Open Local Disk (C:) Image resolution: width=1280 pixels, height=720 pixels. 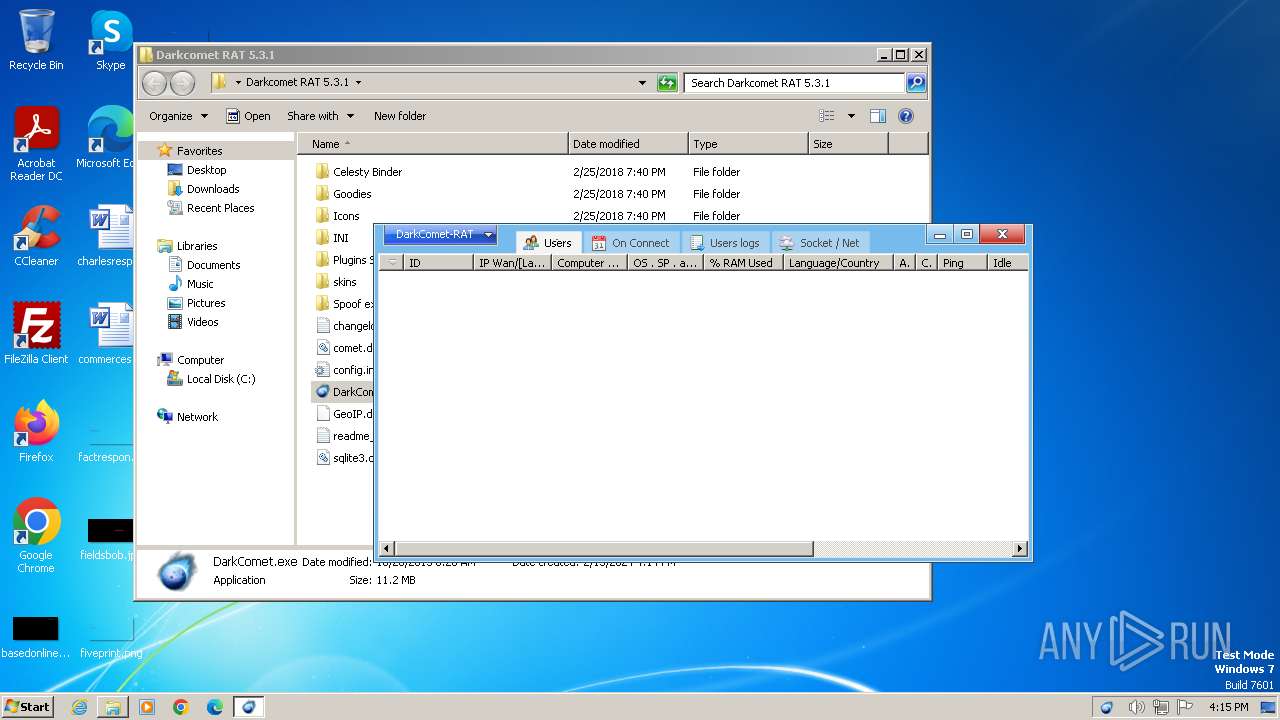click(x=212, y=379)
